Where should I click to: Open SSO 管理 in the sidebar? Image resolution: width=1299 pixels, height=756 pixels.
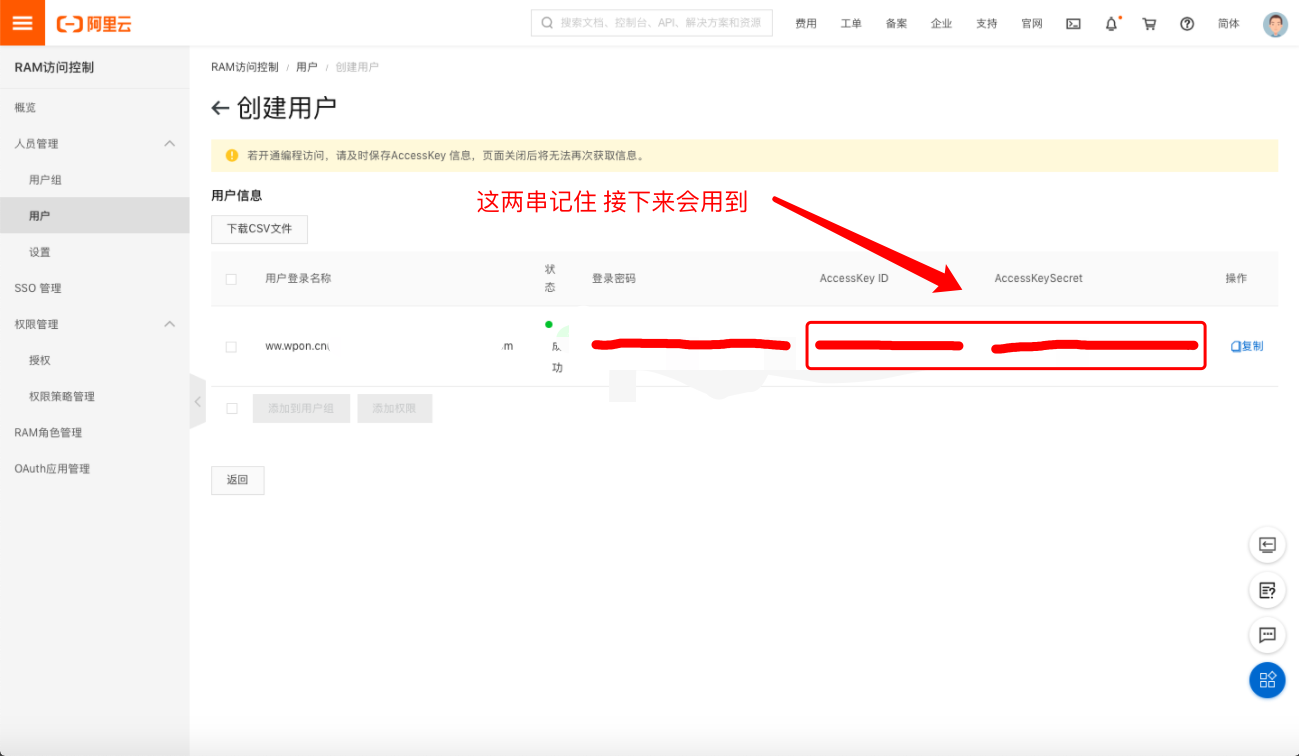(x=38, y=288)
